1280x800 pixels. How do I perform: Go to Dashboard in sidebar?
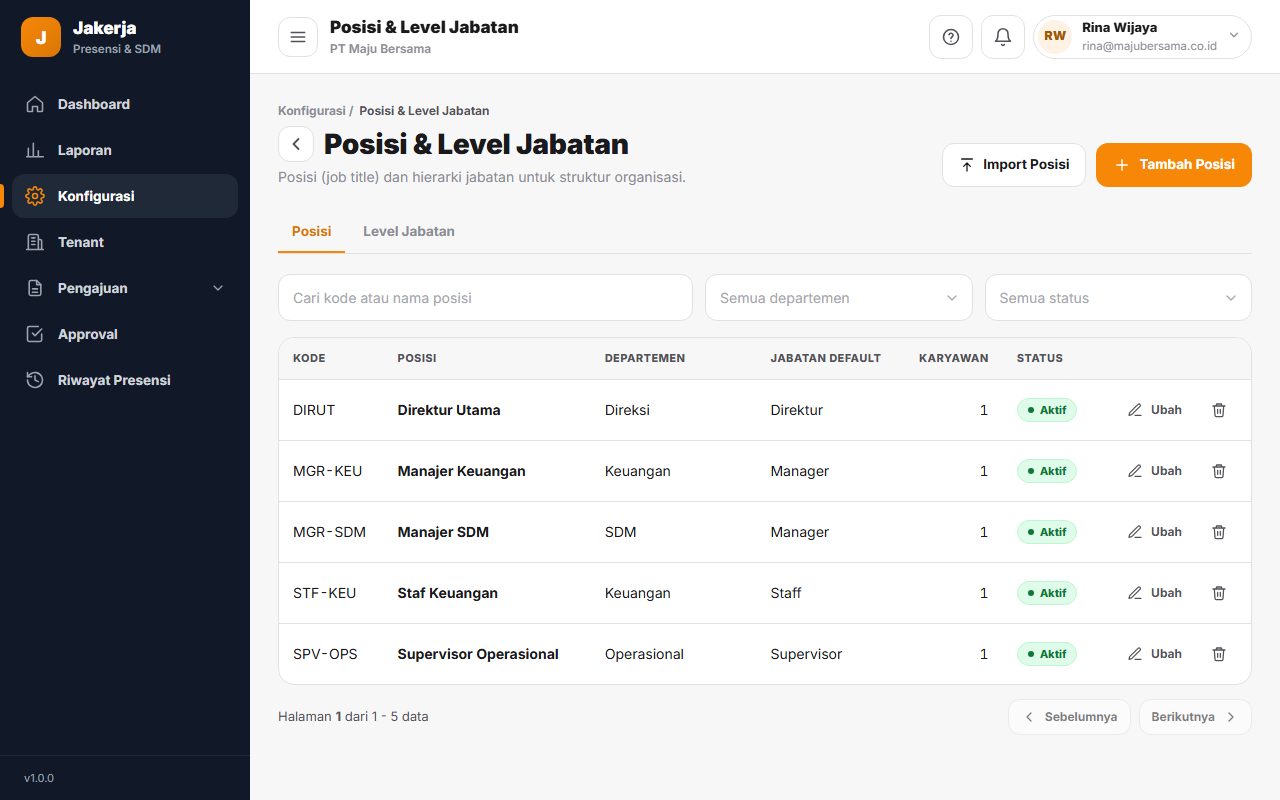125,104
